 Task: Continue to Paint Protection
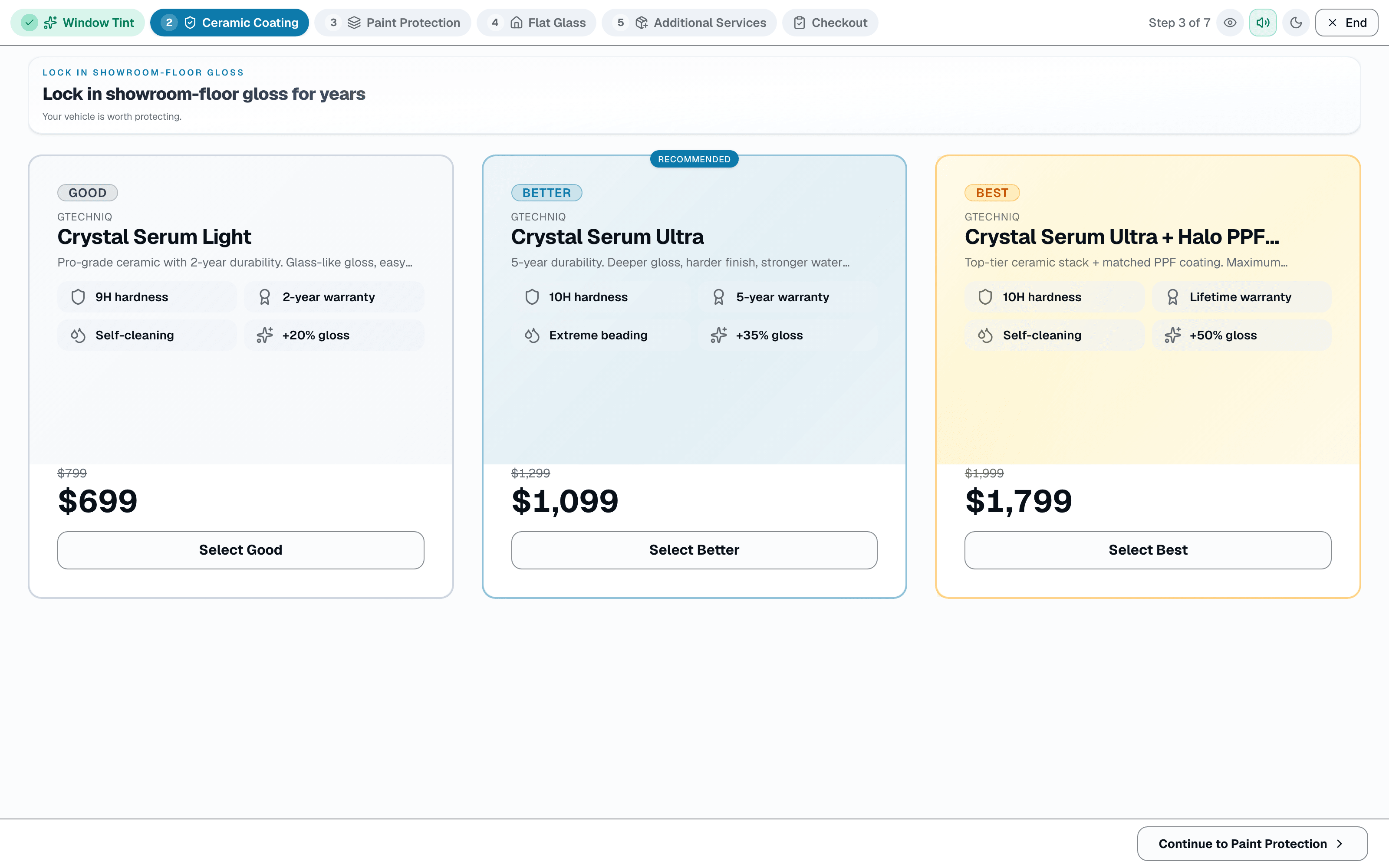(x=1252, y=843)
